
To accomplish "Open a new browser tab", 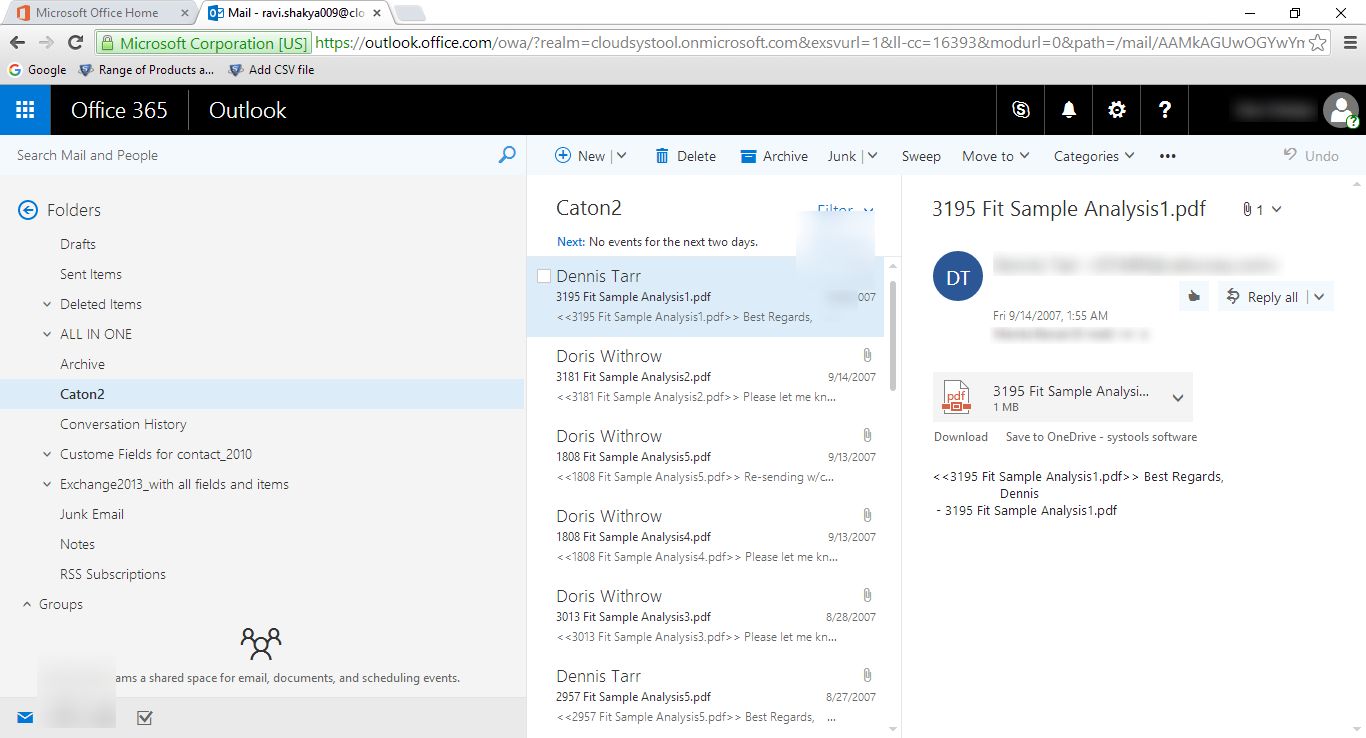I will point(410,13).
